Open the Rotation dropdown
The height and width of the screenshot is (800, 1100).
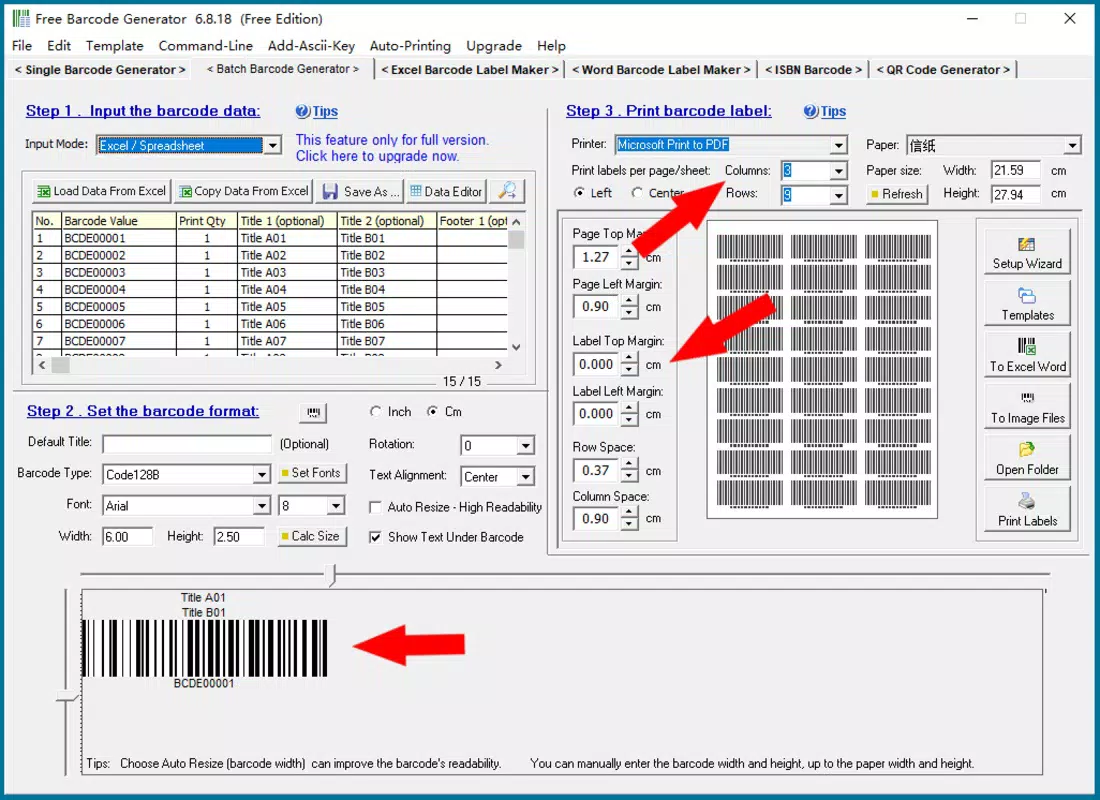[x=525, y=446]
